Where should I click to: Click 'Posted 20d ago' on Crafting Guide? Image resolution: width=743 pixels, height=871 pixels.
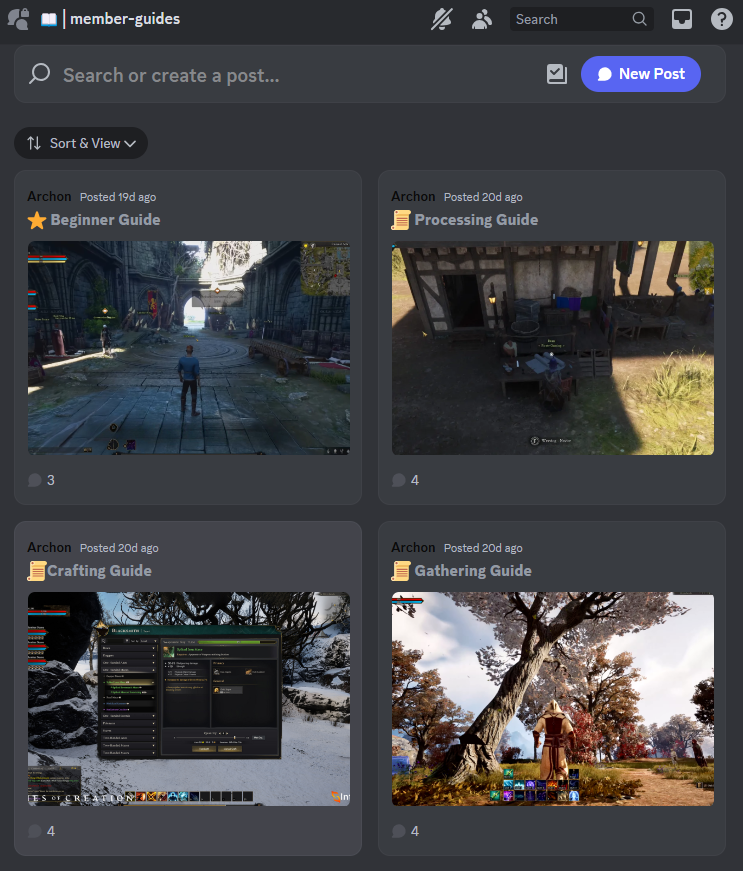pyautogui.click(x=119, y=548)
